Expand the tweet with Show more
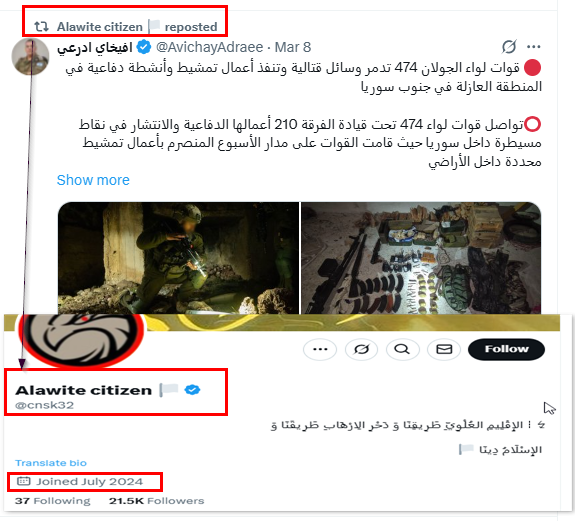The width and height of the screenshot is (575, 521). (93, 180)
